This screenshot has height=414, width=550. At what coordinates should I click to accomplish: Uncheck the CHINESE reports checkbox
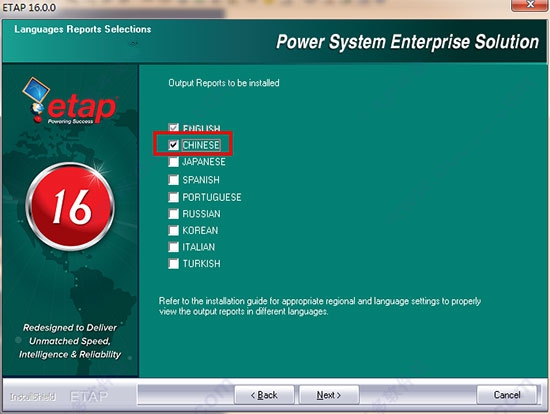coord(173,145)
